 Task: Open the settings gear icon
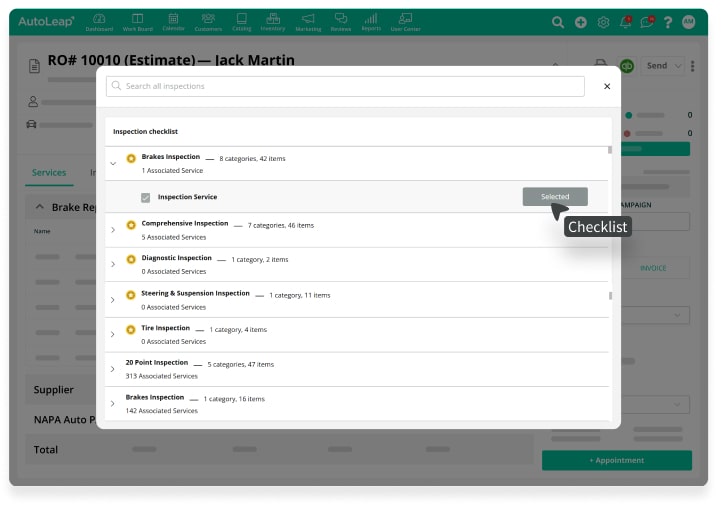click(x=604, y=22)
